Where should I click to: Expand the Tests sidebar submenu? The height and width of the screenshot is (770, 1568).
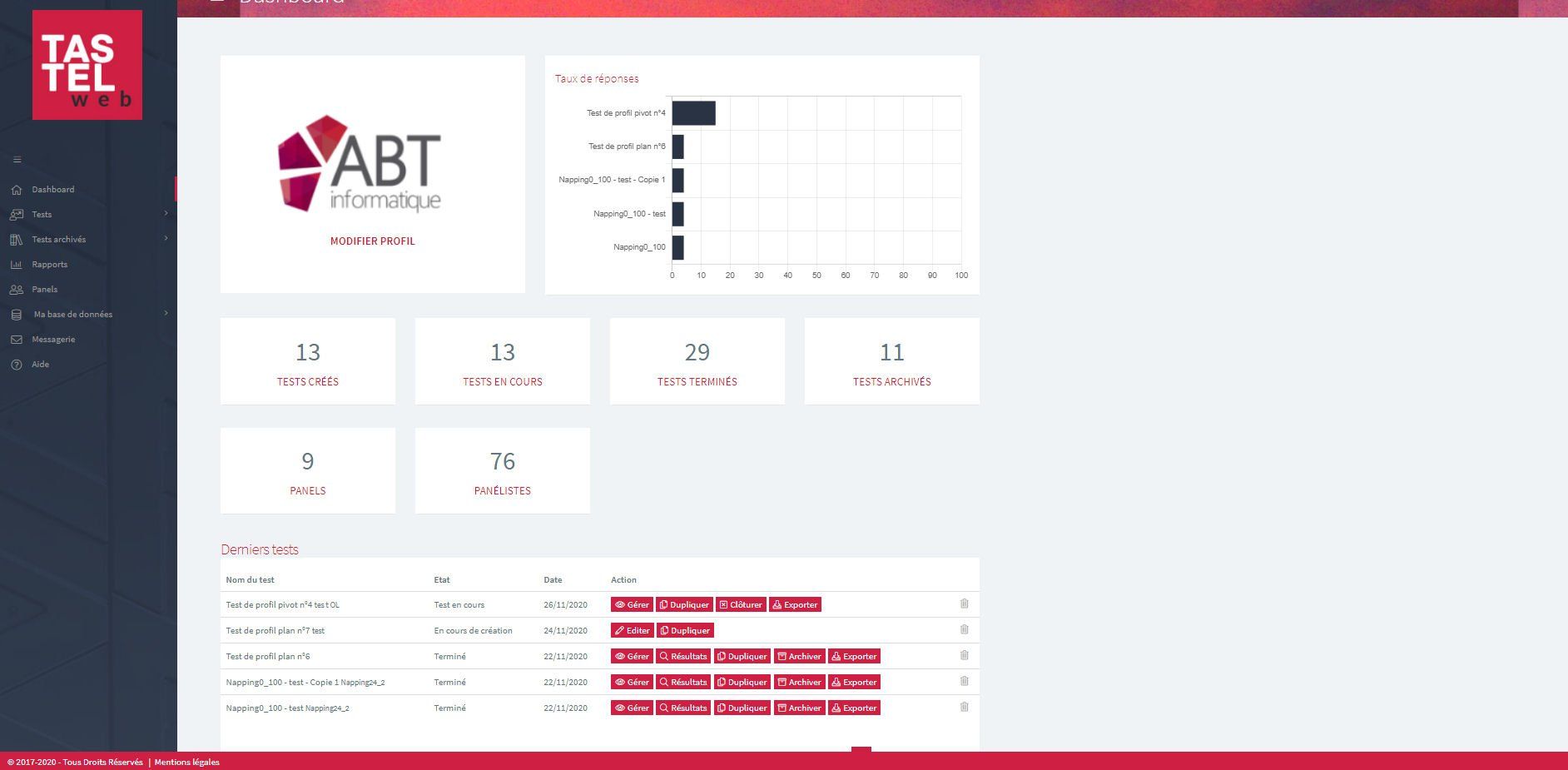[x=166, y=214]
